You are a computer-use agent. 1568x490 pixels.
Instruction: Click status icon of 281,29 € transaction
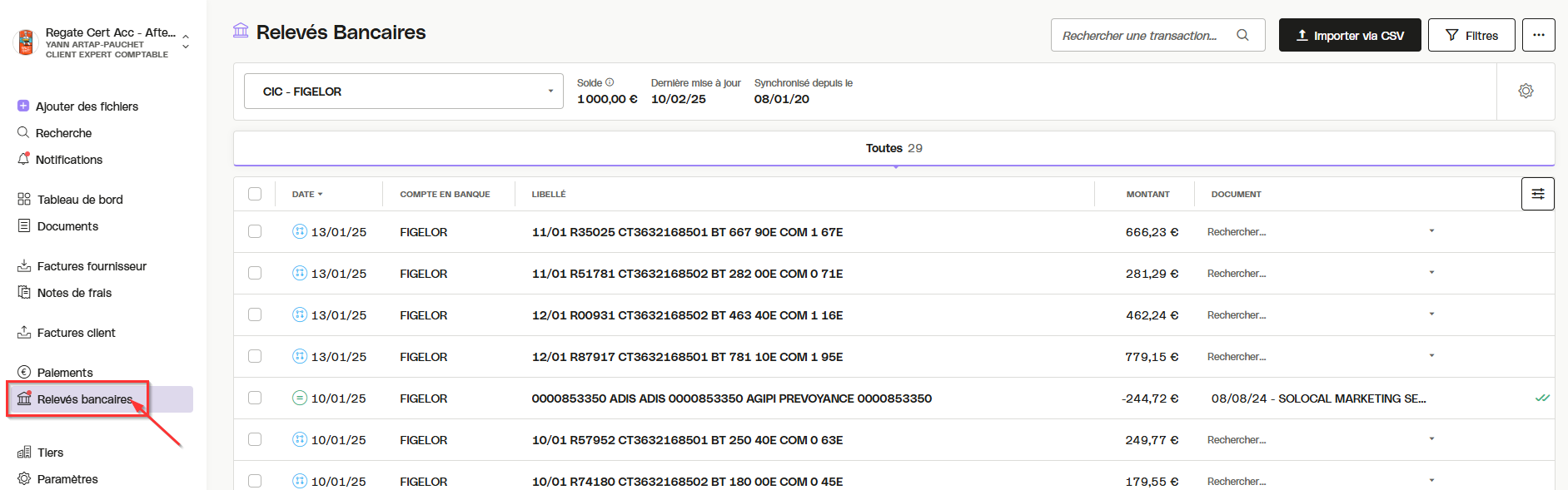pos(300,273)
